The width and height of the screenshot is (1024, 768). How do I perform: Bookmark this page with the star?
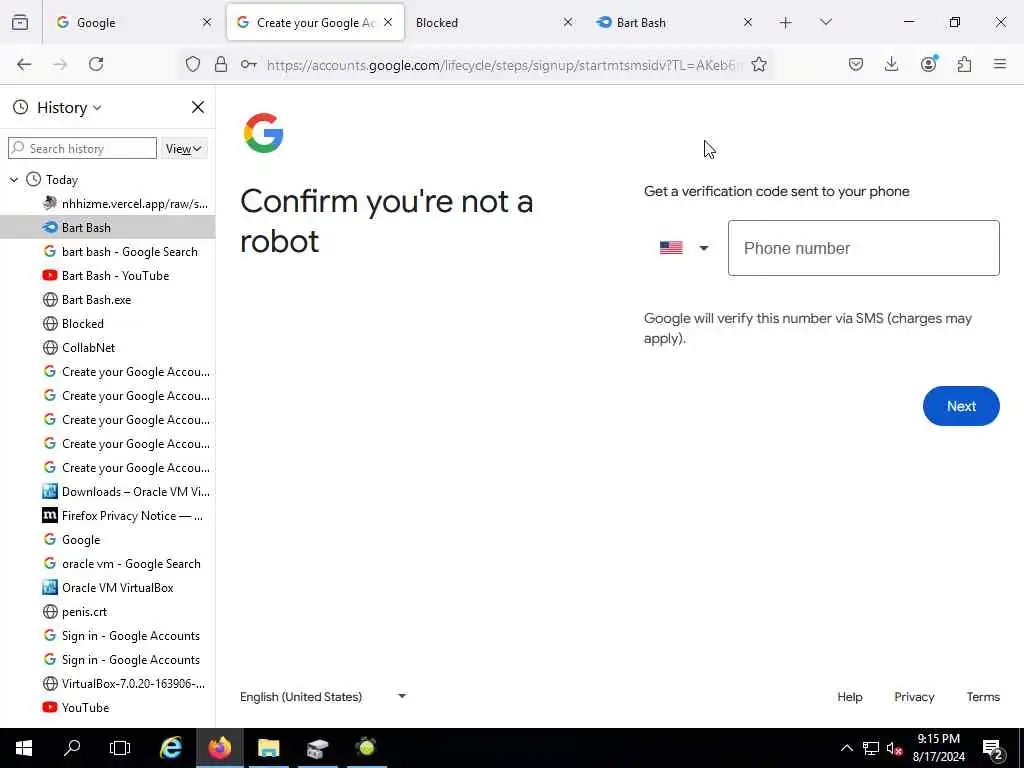coord(759,64)
